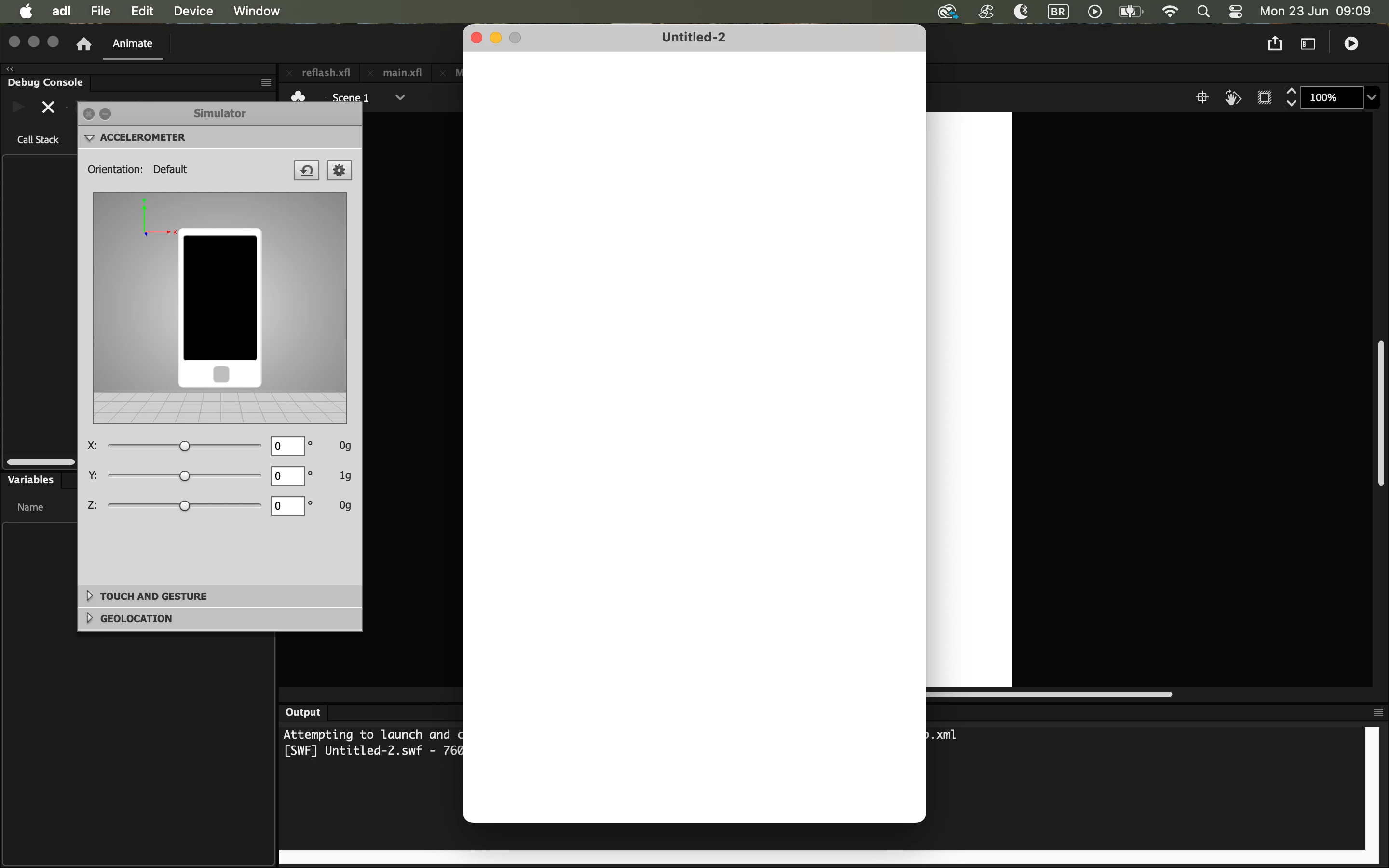
Task: Click the X axis rotation slider handle
Action: pos(184,446)
